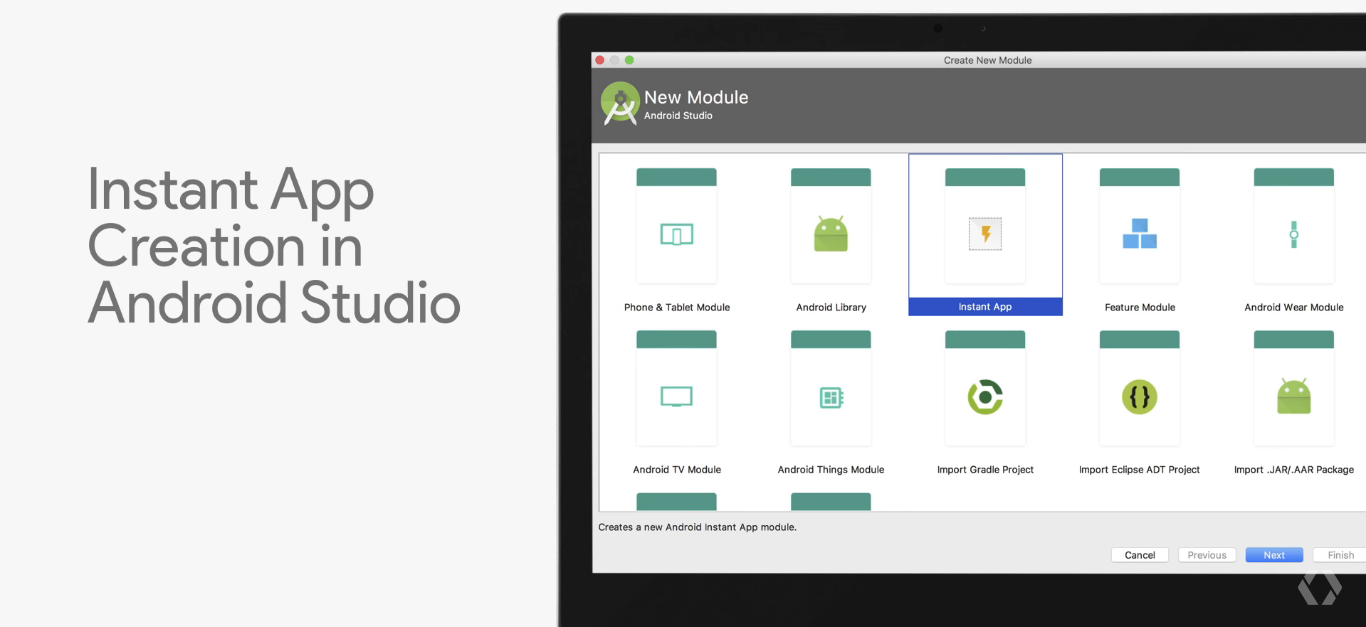Click the 'Creates a new Android Instant App module.' description
The width and height of the screenshot is (1366, 627).
click(697, 527)
